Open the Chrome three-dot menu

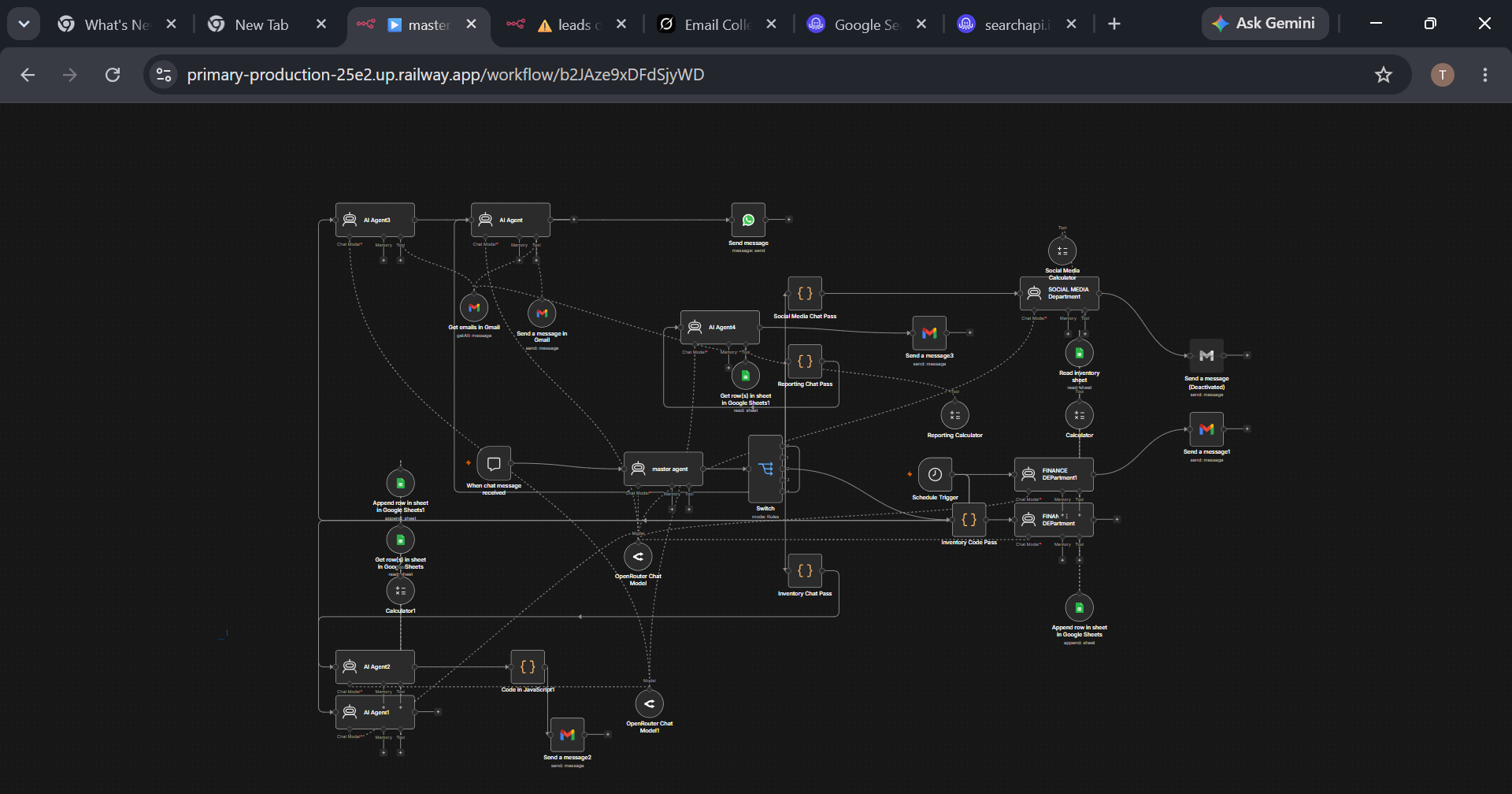click(1484, 75)
